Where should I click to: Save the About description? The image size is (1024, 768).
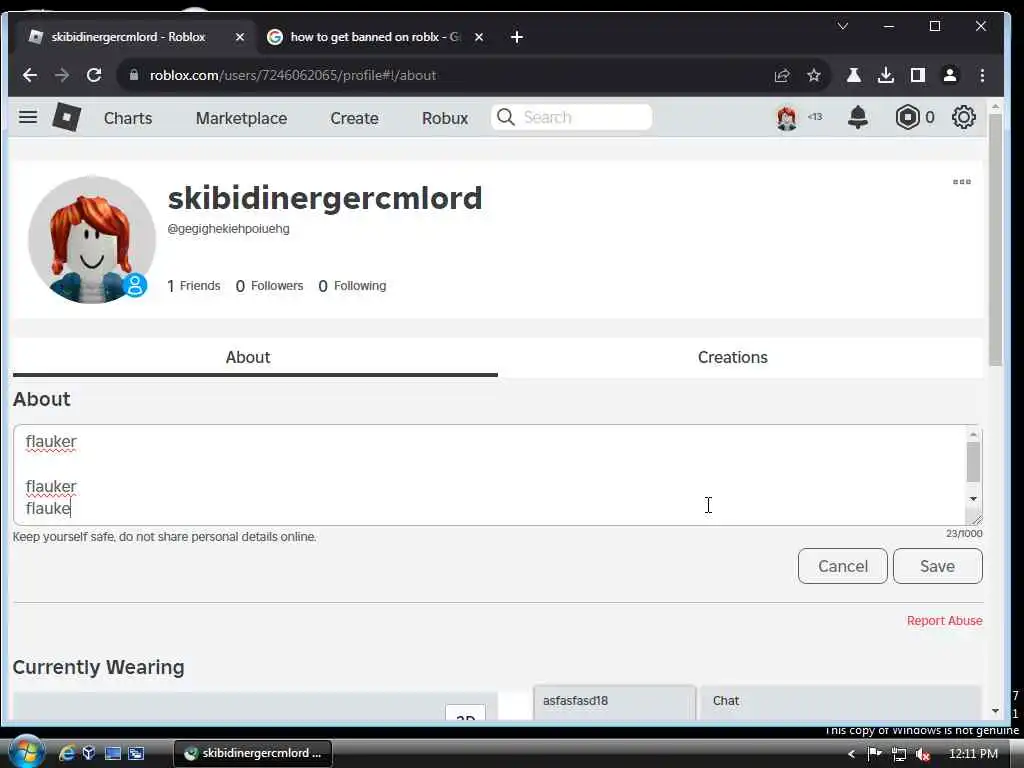coord(937,566)
